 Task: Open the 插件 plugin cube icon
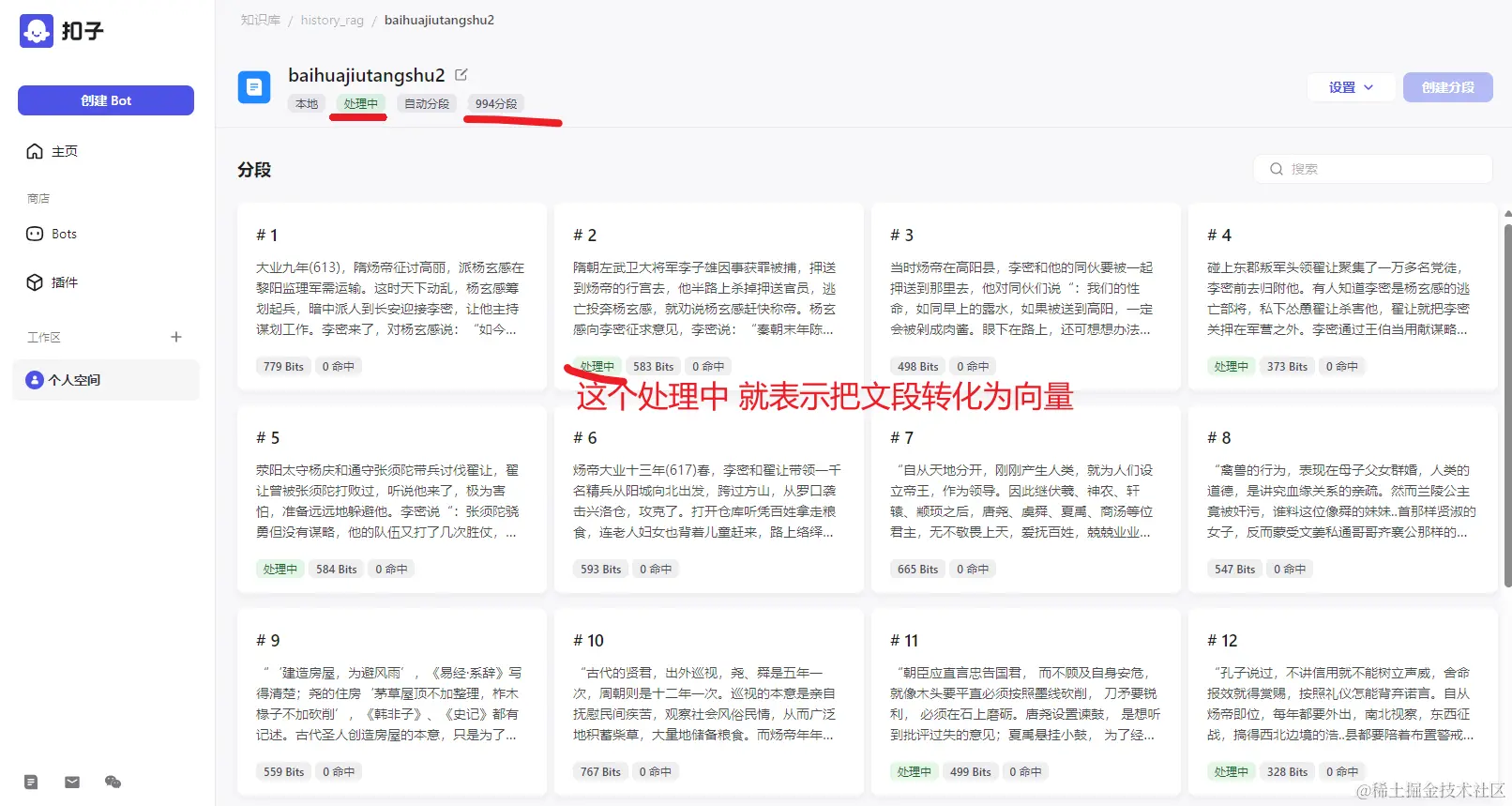click(35, 282)
